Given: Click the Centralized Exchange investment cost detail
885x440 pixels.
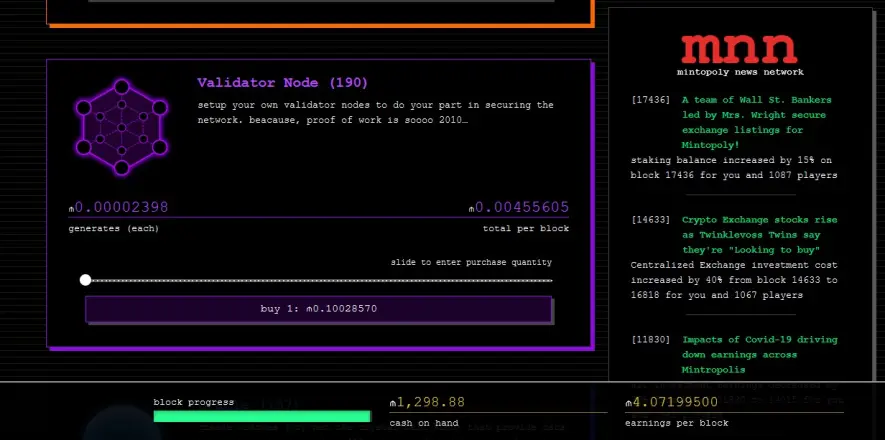Looking at the screenshot, I should coord(734,280).
